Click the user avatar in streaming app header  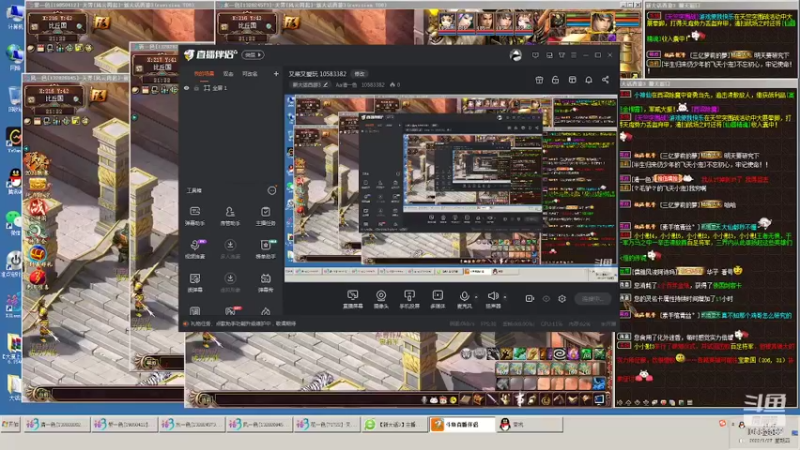pyautogui.click(x=516, y=55)
